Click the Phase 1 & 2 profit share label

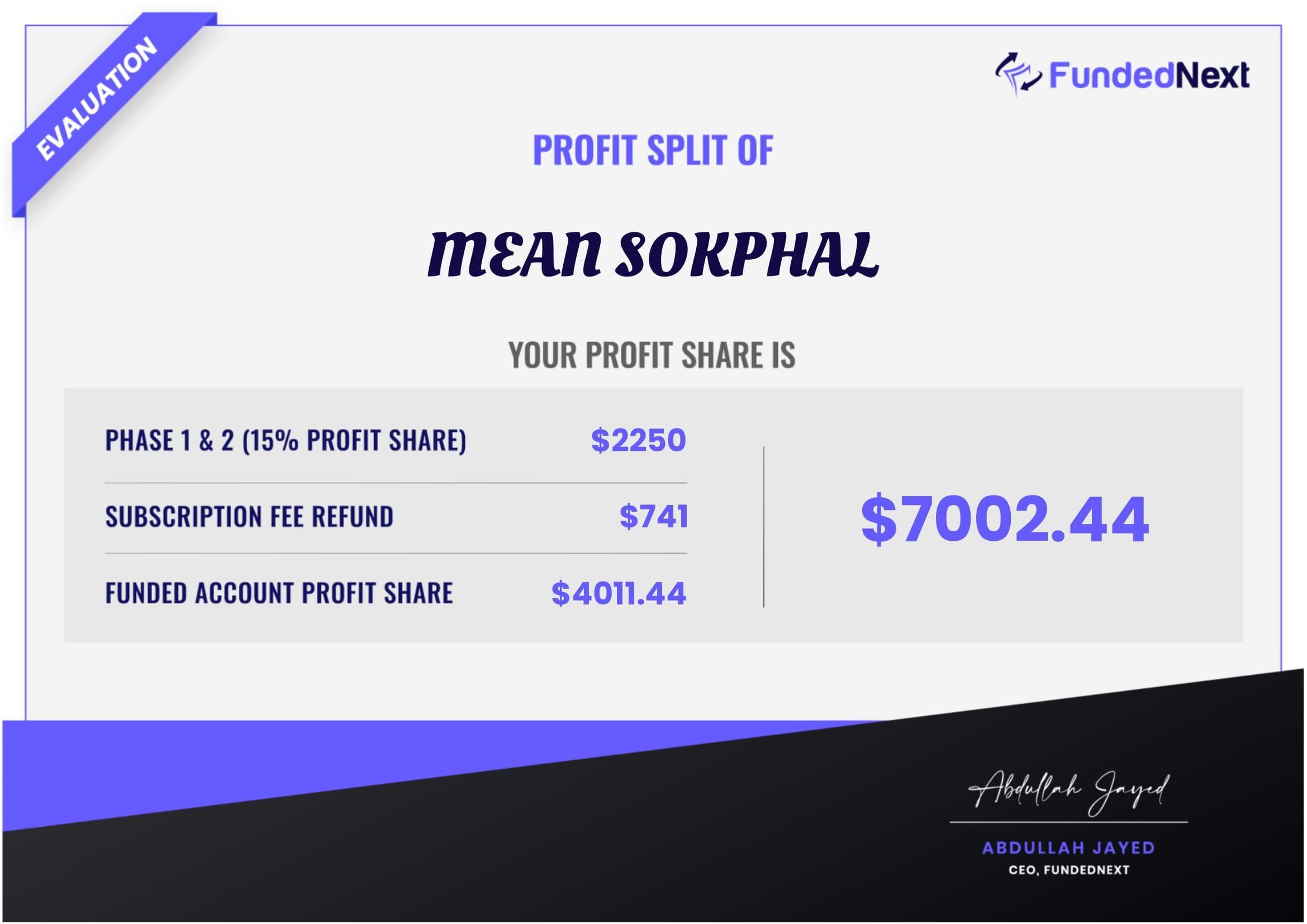tap(286, 440)
